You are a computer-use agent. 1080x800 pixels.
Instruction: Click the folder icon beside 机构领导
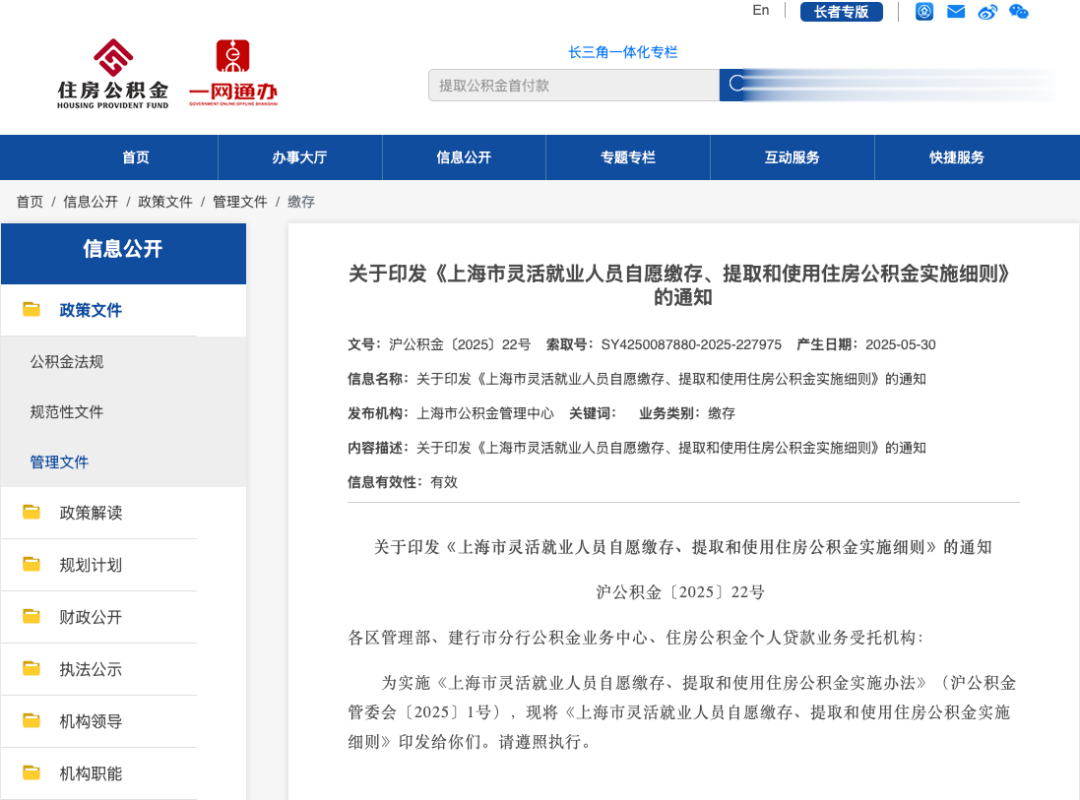(x=31, y=721)
